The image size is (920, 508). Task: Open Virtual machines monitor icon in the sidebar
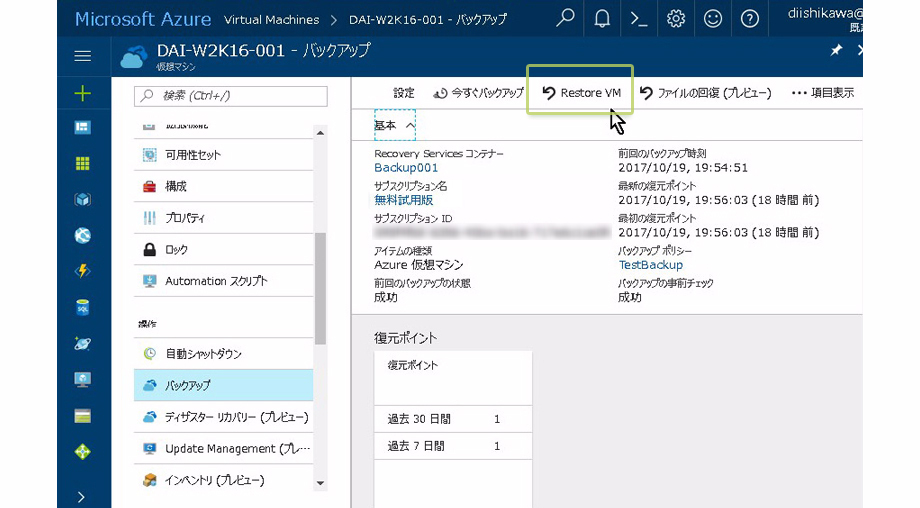coord(83,380)
